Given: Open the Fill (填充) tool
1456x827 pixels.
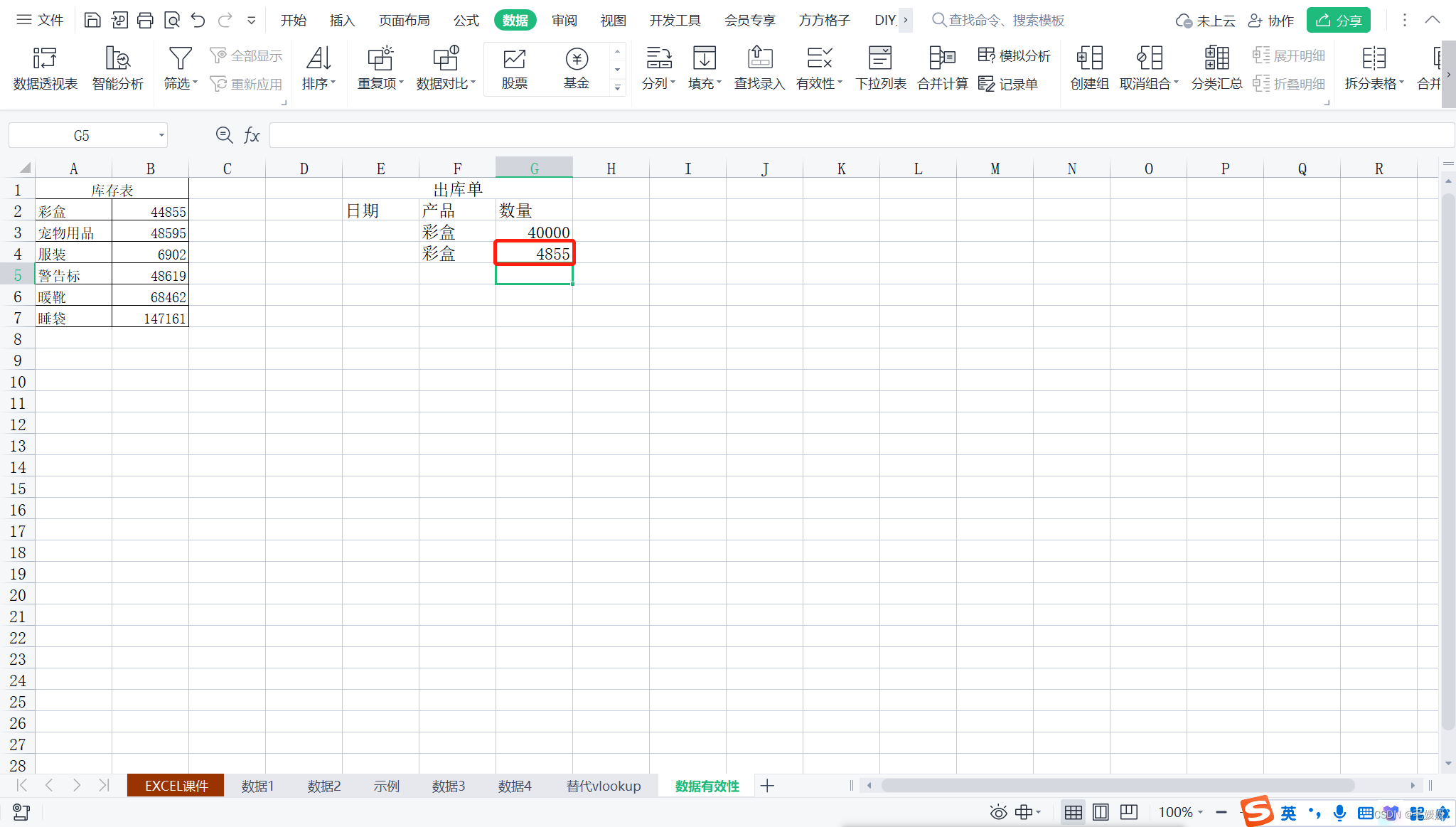Looking at the screenshot, I should coord(705,68).
